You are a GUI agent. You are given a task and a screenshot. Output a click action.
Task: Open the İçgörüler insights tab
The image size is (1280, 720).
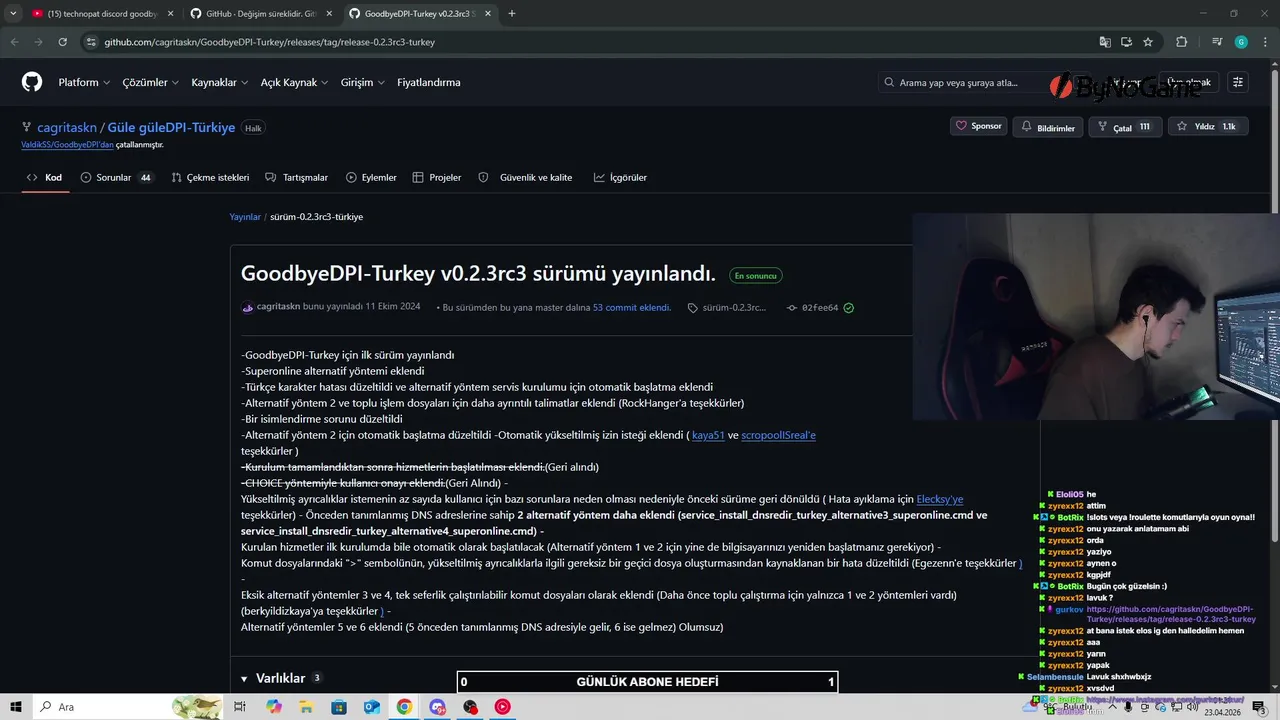pos(621,177)
